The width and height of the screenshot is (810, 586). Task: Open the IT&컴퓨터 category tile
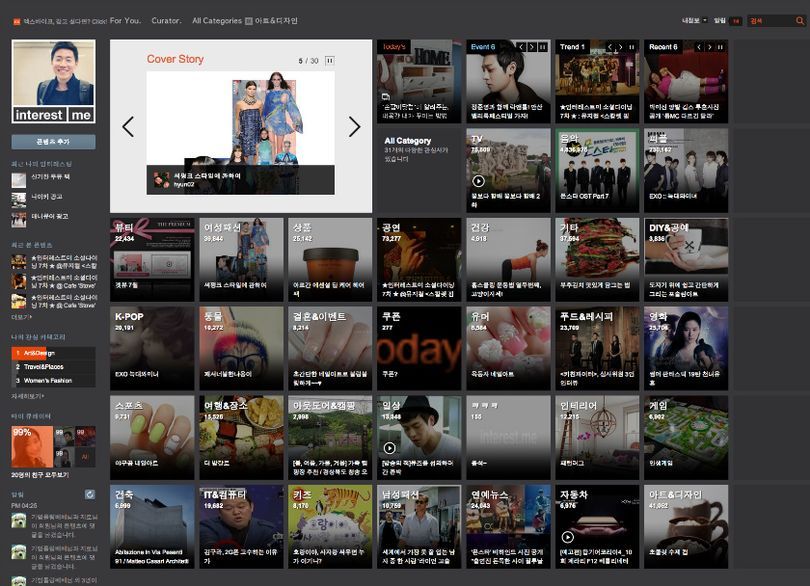[241, 527]
